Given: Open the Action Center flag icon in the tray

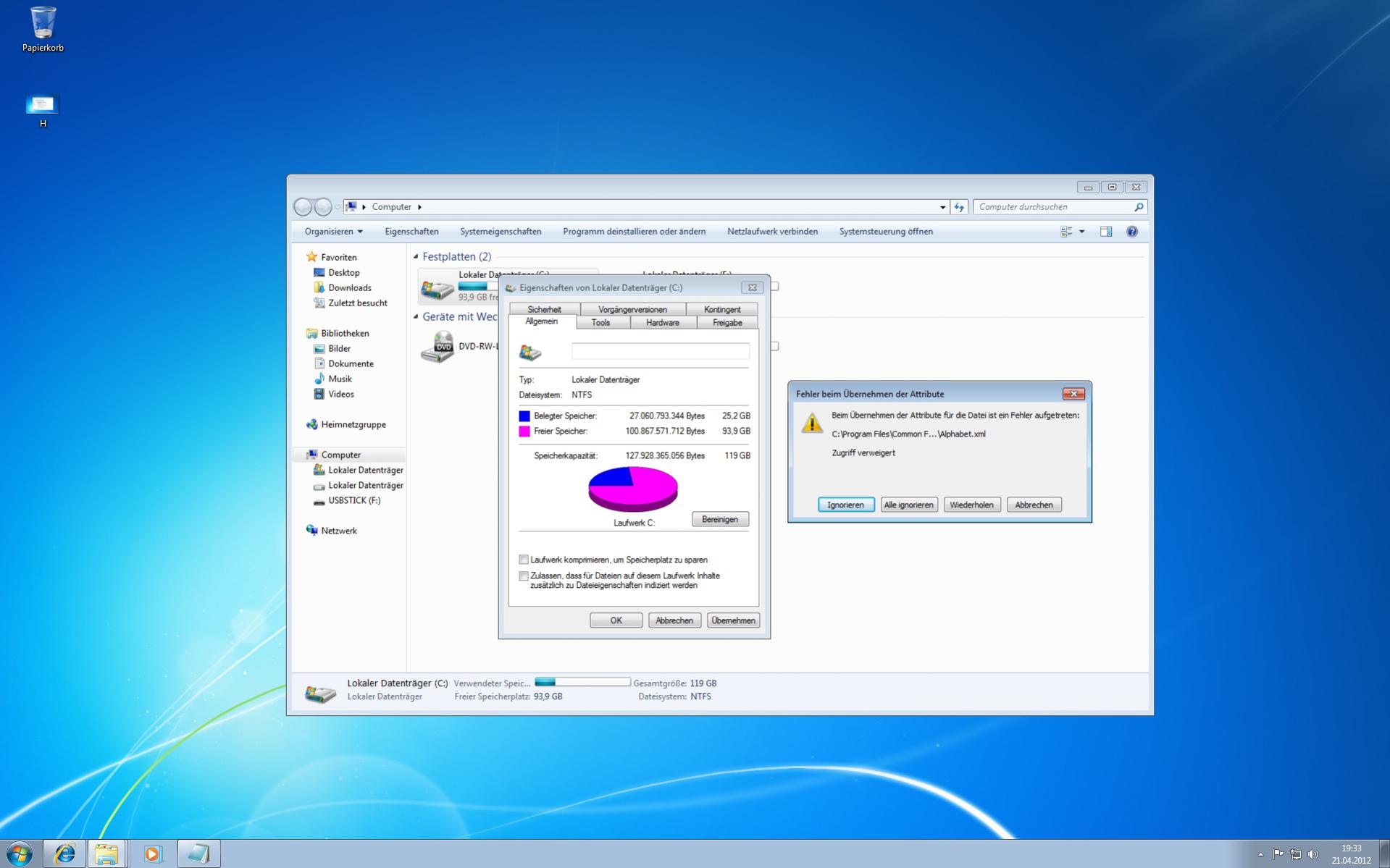Looking at the screenshot, I should (1278, 854).
